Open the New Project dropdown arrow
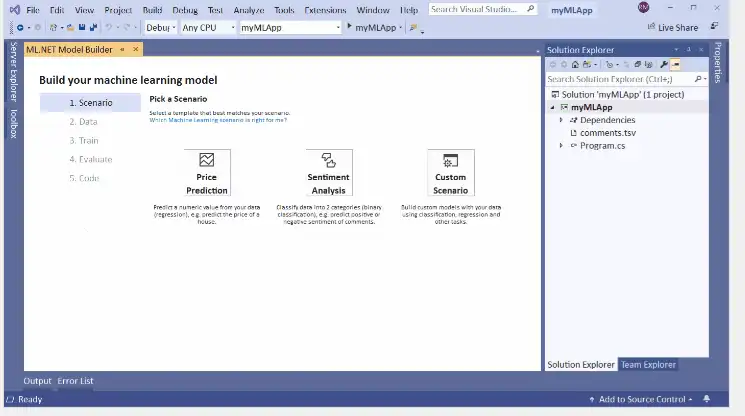Viewport: 745px width, 416px height. coord(62,28)
